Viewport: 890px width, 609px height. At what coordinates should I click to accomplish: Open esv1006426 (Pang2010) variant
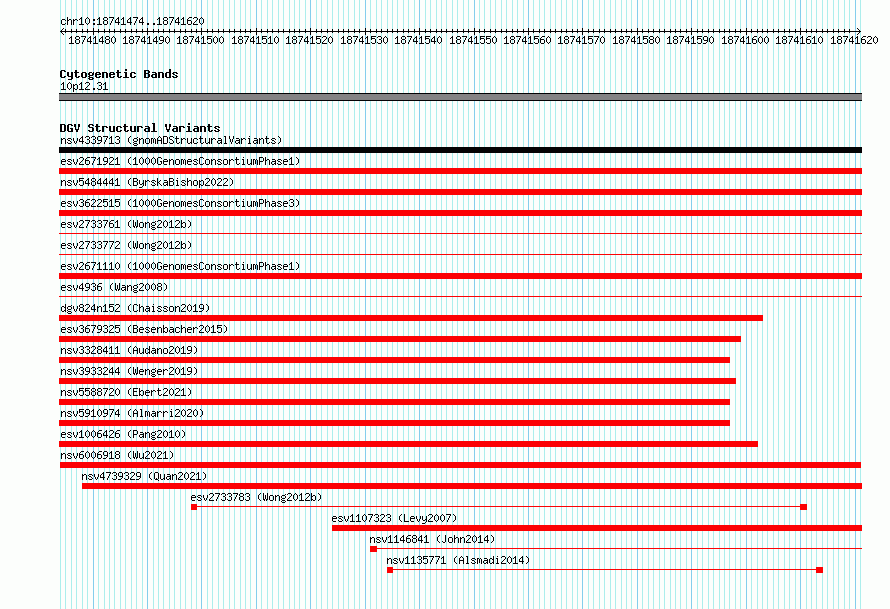123,434
